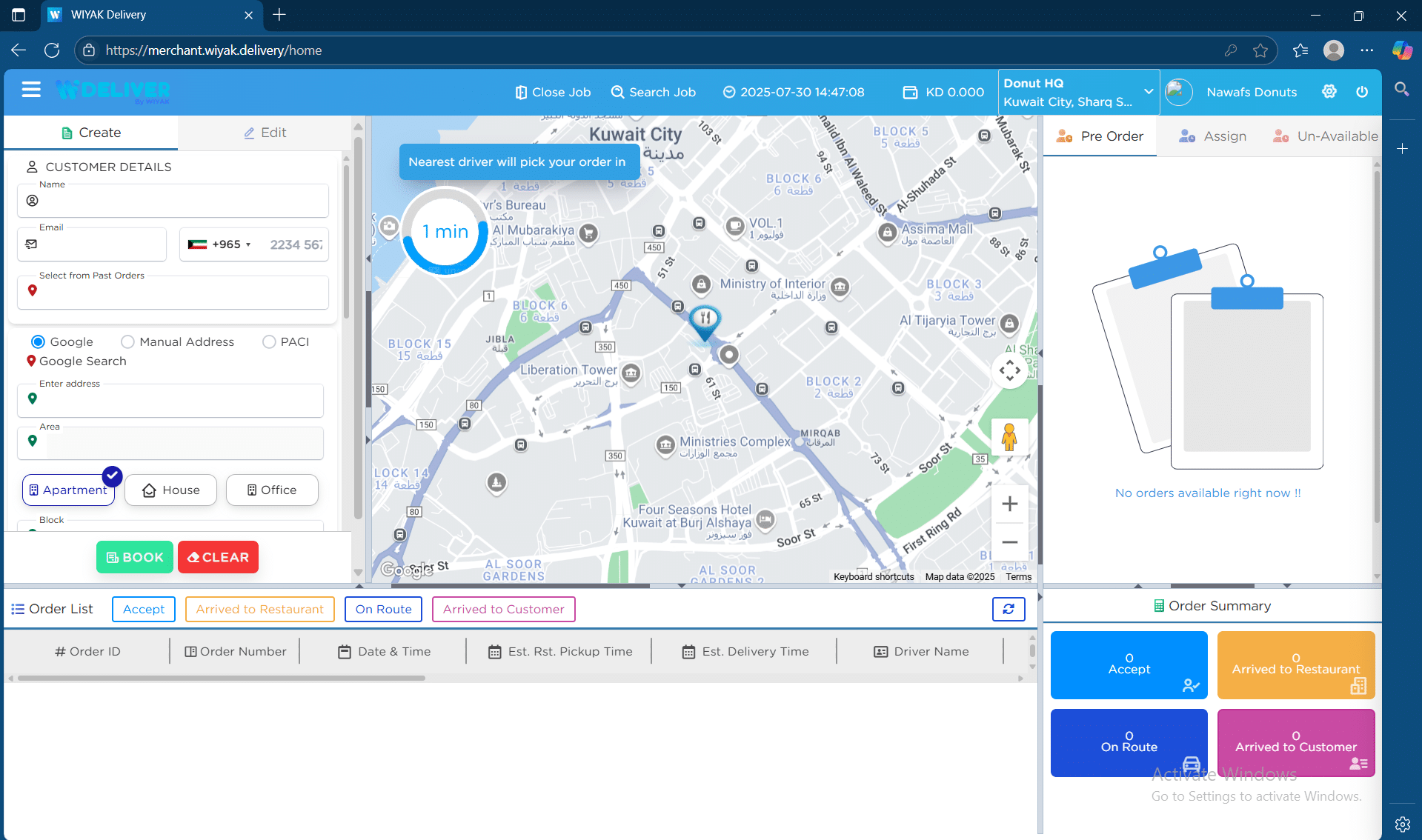1422x840 pixels.
Task: Open the +965 country code selector
Action: pos(220,244)
